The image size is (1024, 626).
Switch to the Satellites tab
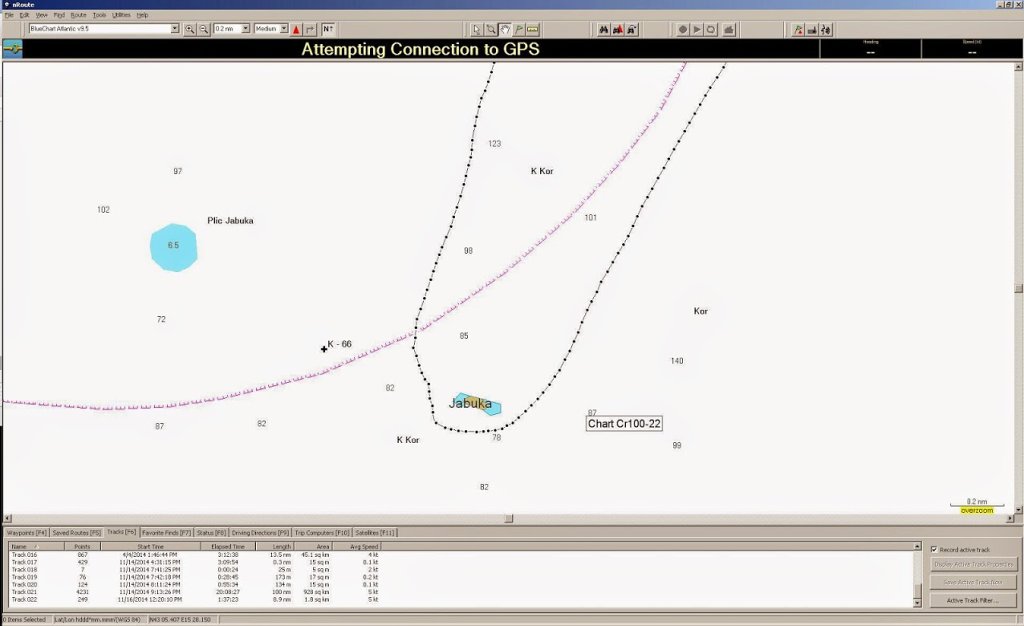point(375,532)
